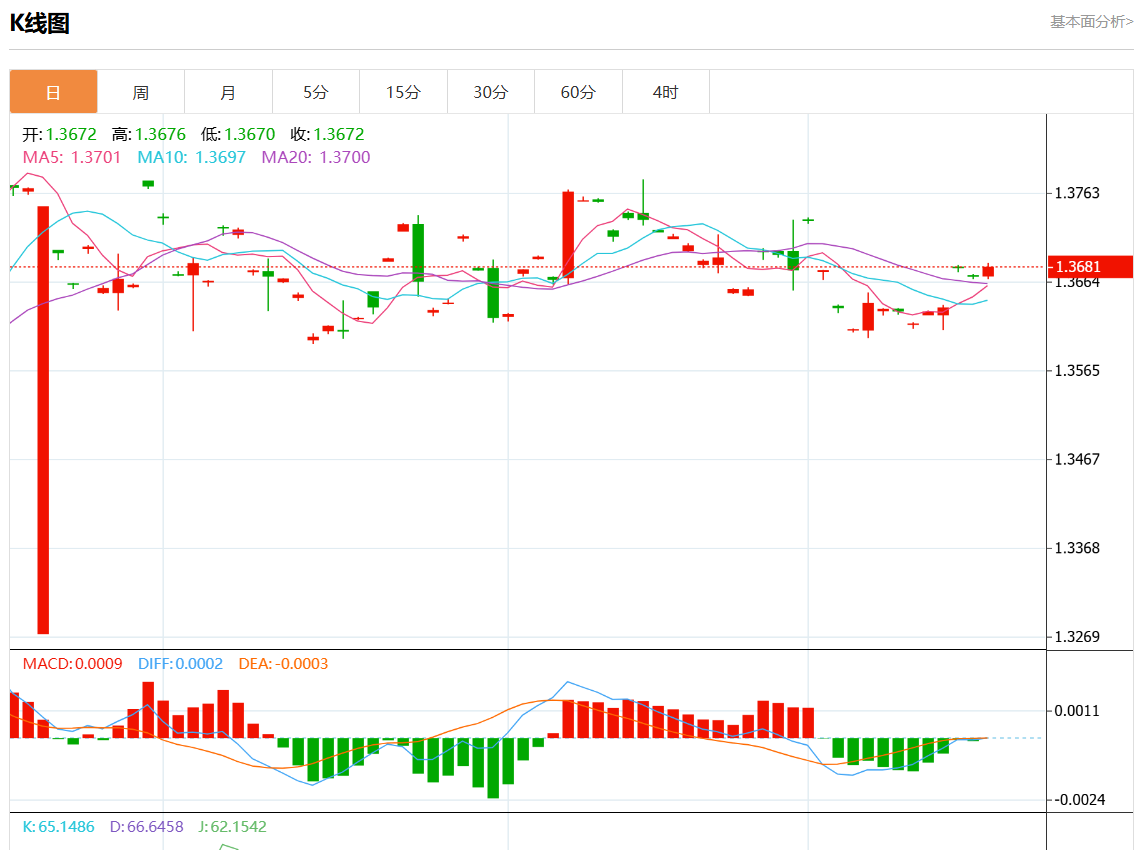Click the last red candlestick on the chart

(988, 271)
